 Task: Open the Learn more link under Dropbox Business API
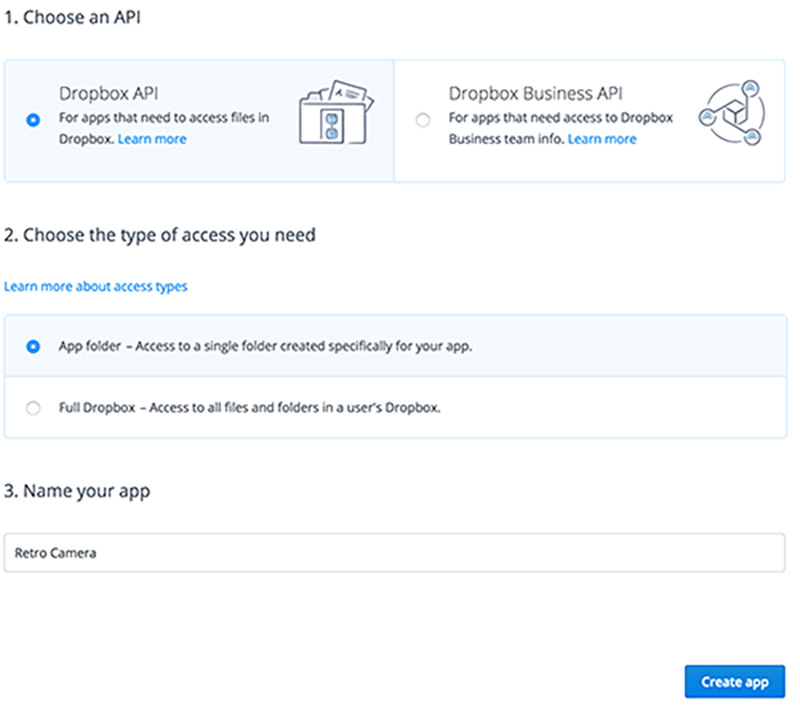click(602, 139)
